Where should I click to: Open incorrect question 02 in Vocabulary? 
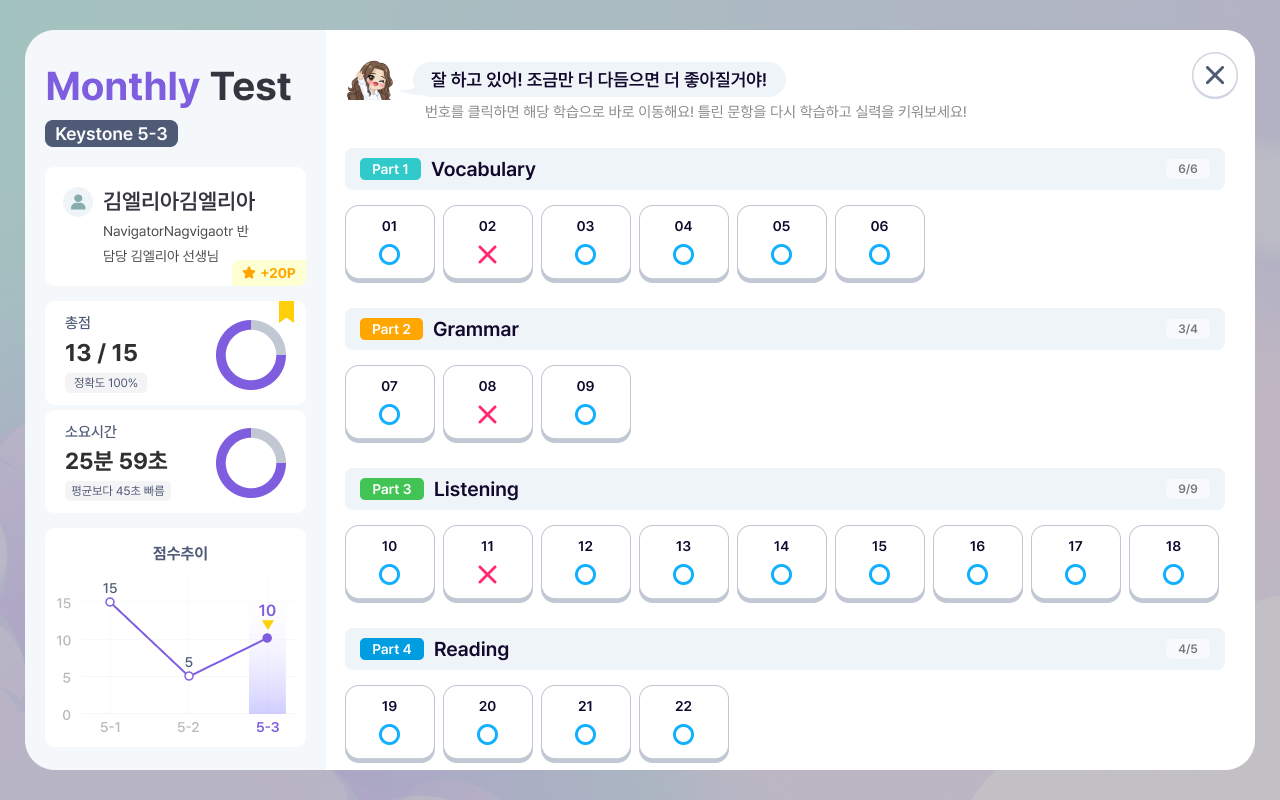pos(488,242)
